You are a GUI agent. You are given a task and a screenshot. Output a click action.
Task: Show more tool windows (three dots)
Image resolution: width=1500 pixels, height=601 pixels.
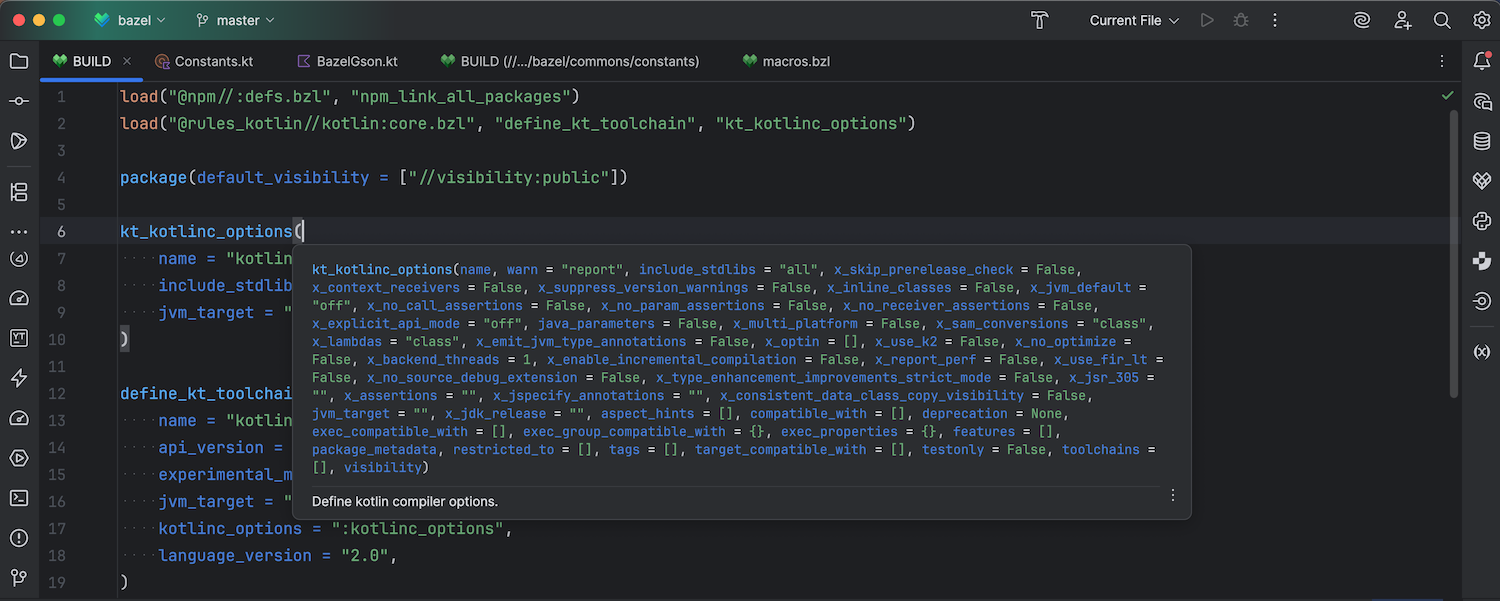[19, 232]
